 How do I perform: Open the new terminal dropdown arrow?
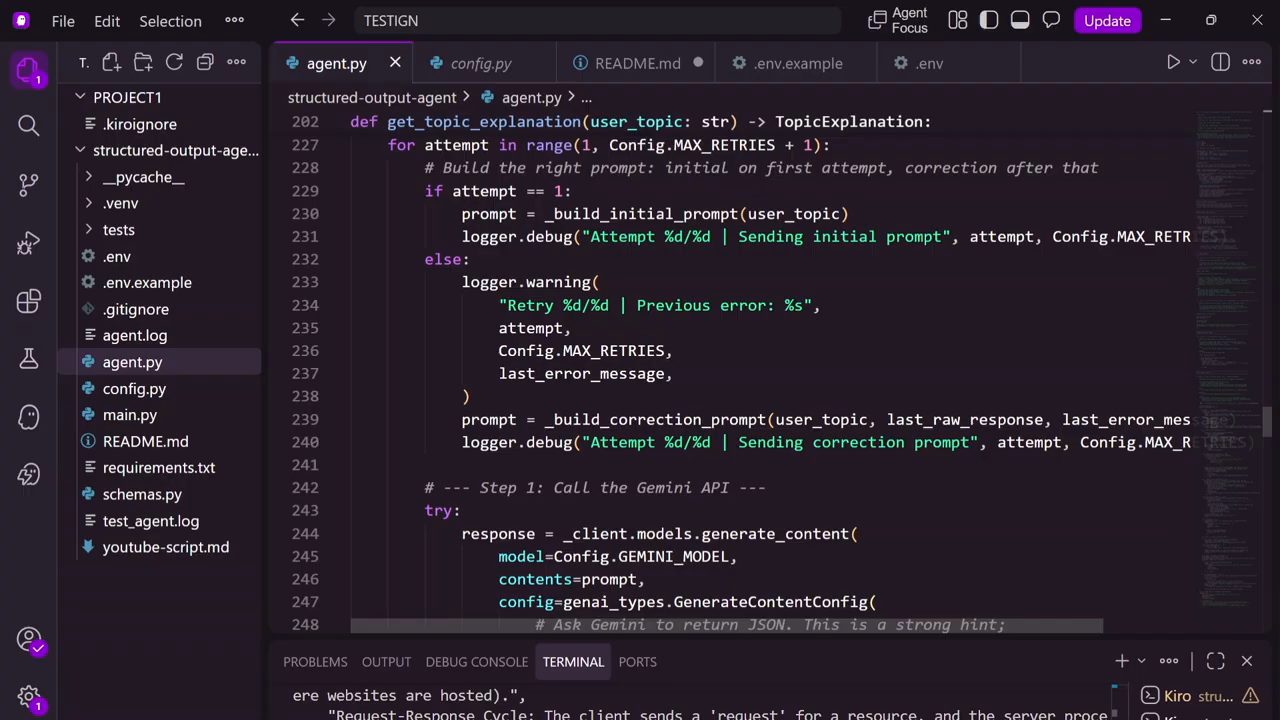(x=1141, y=661)
